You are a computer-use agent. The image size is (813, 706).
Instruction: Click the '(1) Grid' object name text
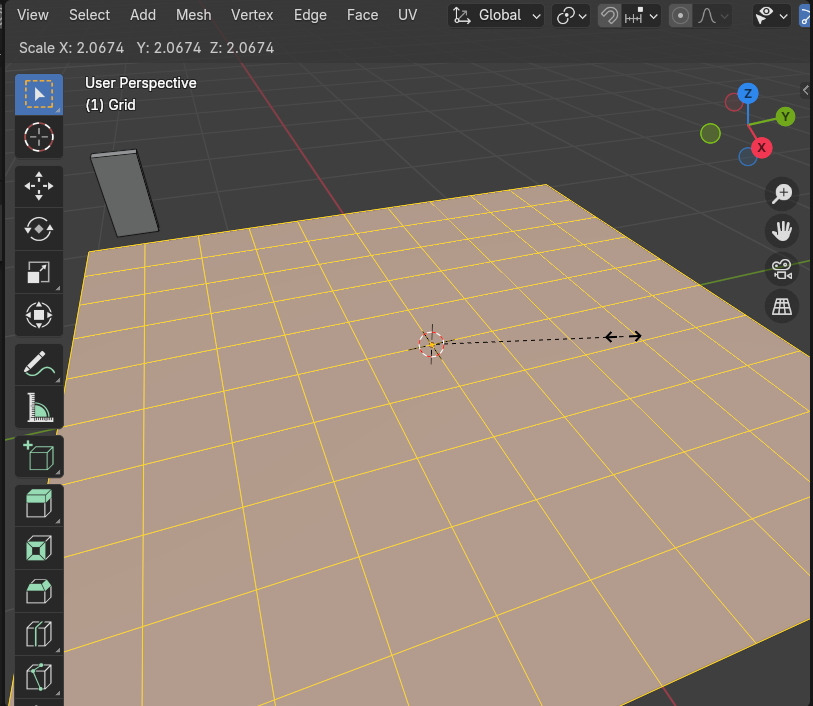pos(110,105)
